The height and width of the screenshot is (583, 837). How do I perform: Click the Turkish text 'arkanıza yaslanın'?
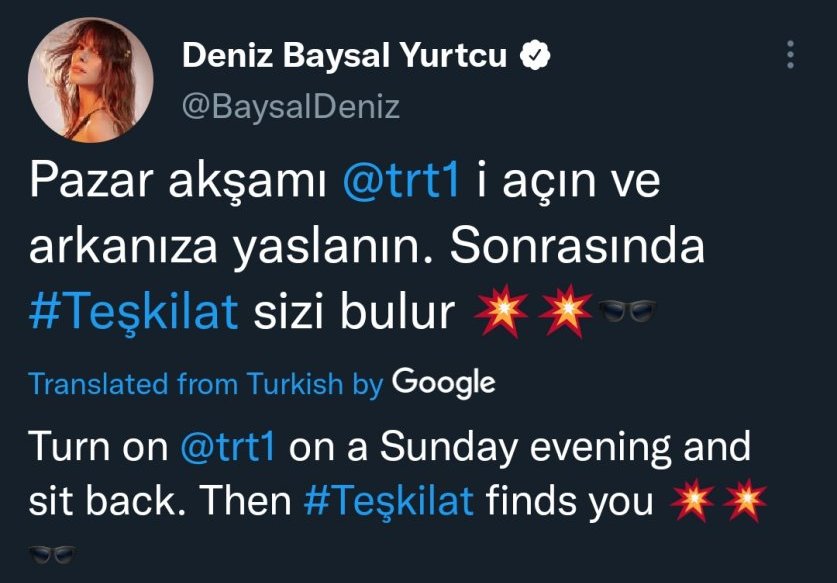pos(225,247)
